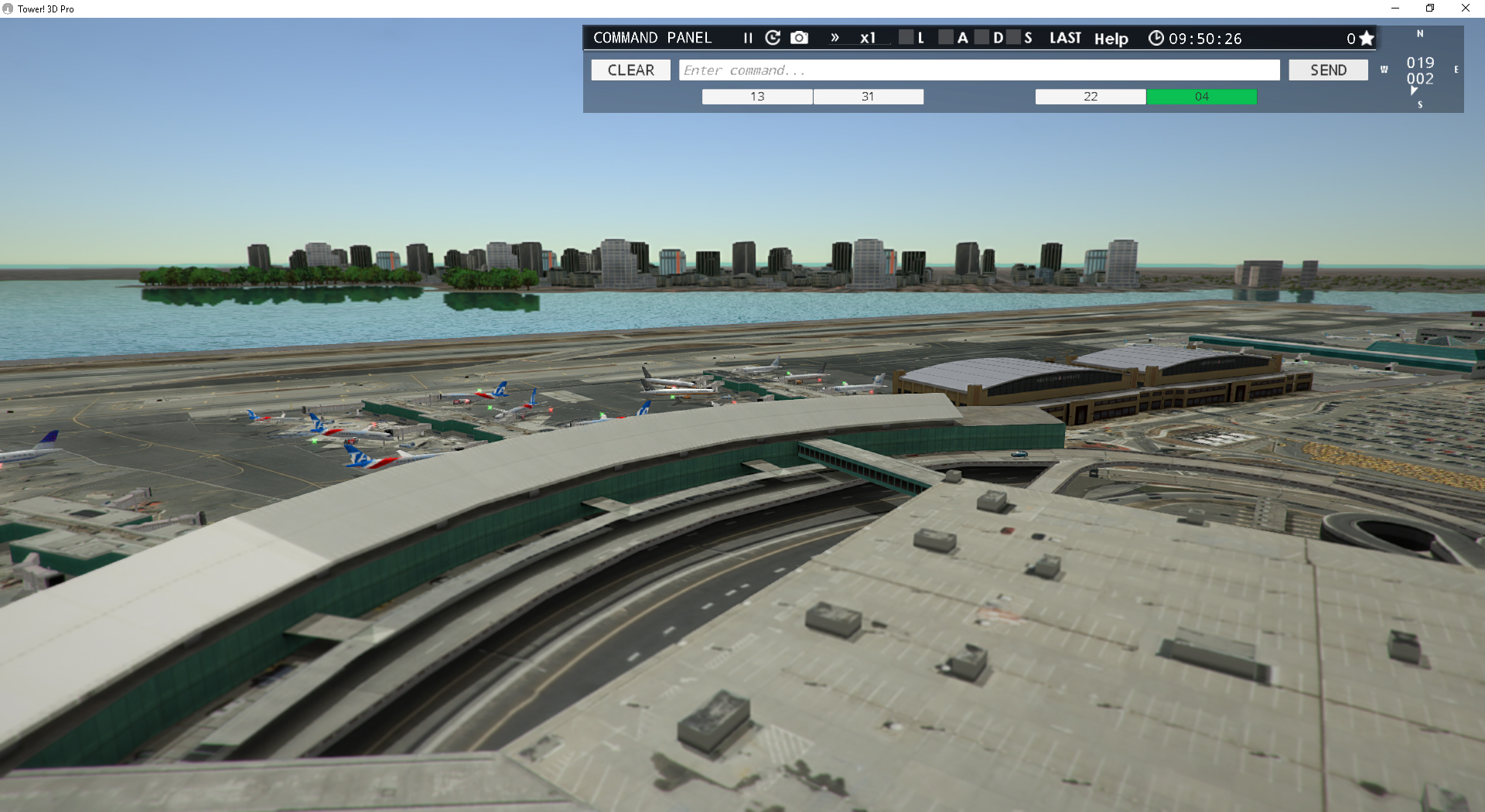Image resolution: width=1485 pixels, height=812 pixels.
Task: Open the Help menu
Action: click(x=1111, y=39)
